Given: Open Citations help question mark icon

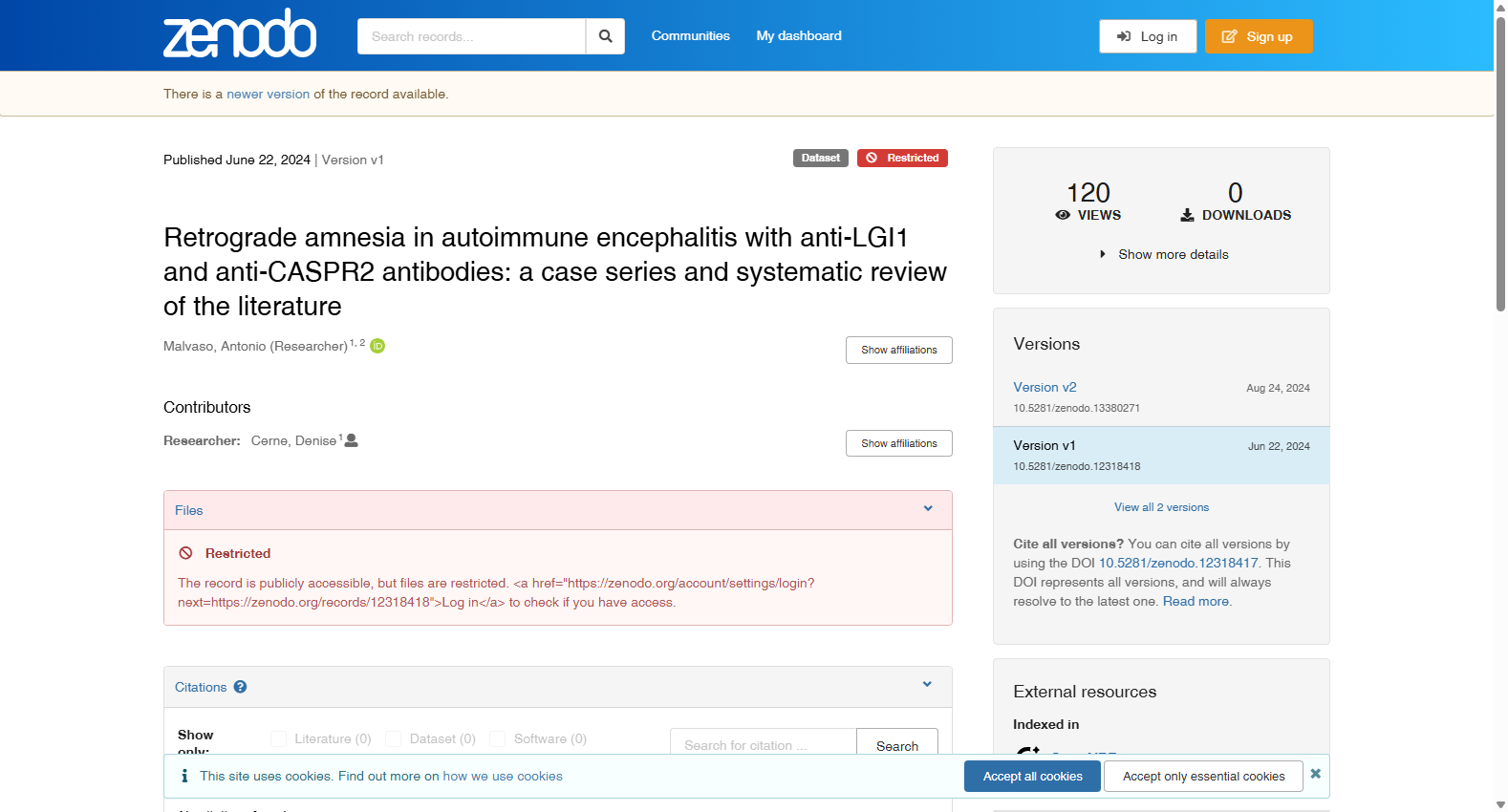Looking at the screenshot, I should pos(240,687).
